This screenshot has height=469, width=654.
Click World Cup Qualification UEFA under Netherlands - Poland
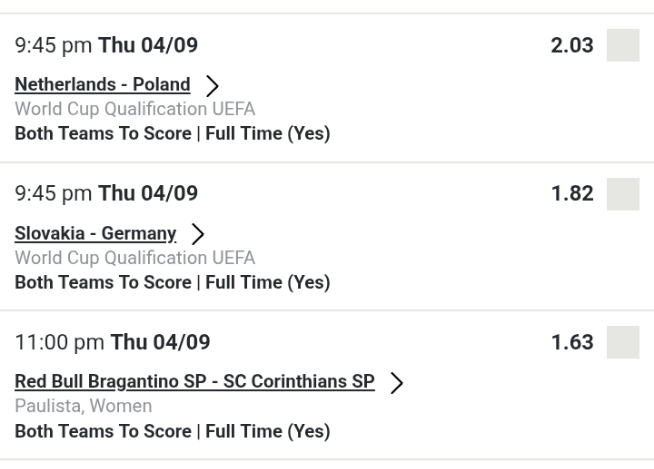(x=134, y=105)
